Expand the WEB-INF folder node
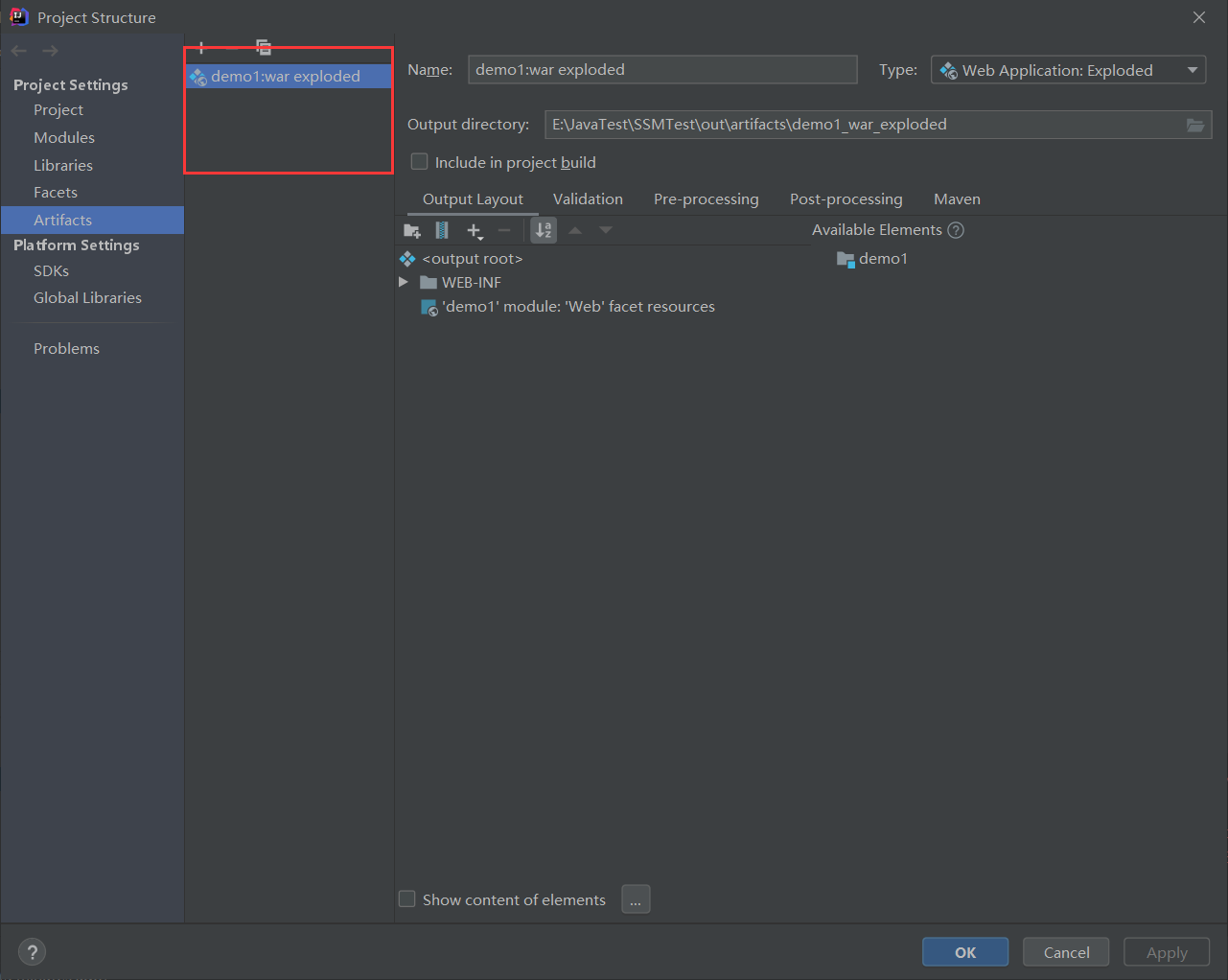1228x980 pixels. tap(404, 282)
